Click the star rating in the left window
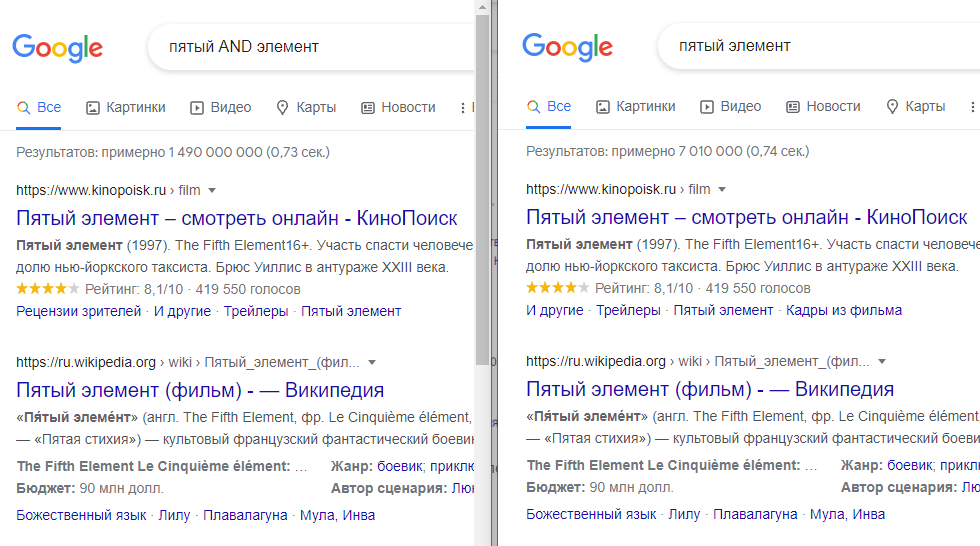Screen dimensions: 980x546 coord(48,289)
